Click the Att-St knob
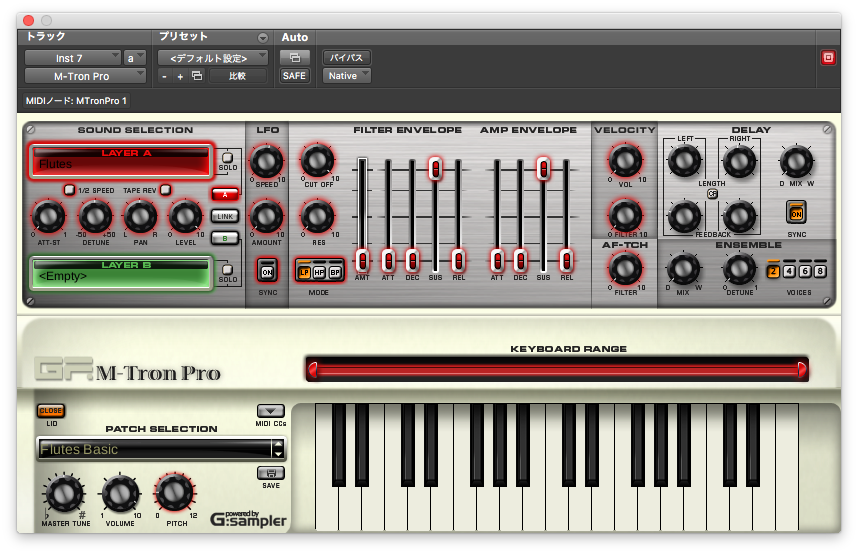Viewport: 858px width, 554px height. point(49,217)
